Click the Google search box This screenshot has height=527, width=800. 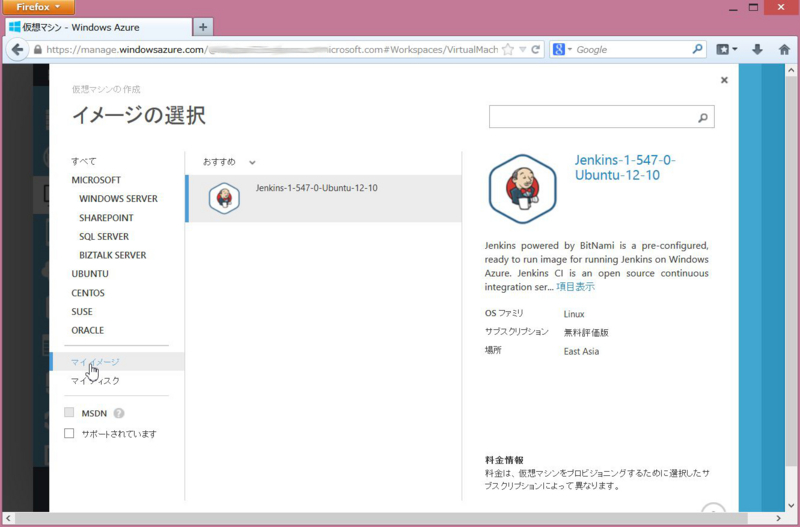tap(633, 49)
